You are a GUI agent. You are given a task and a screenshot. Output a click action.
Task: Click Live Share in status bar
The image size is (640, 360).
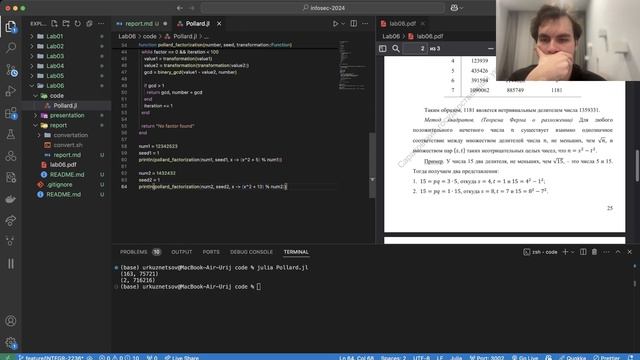pos(182,358)
